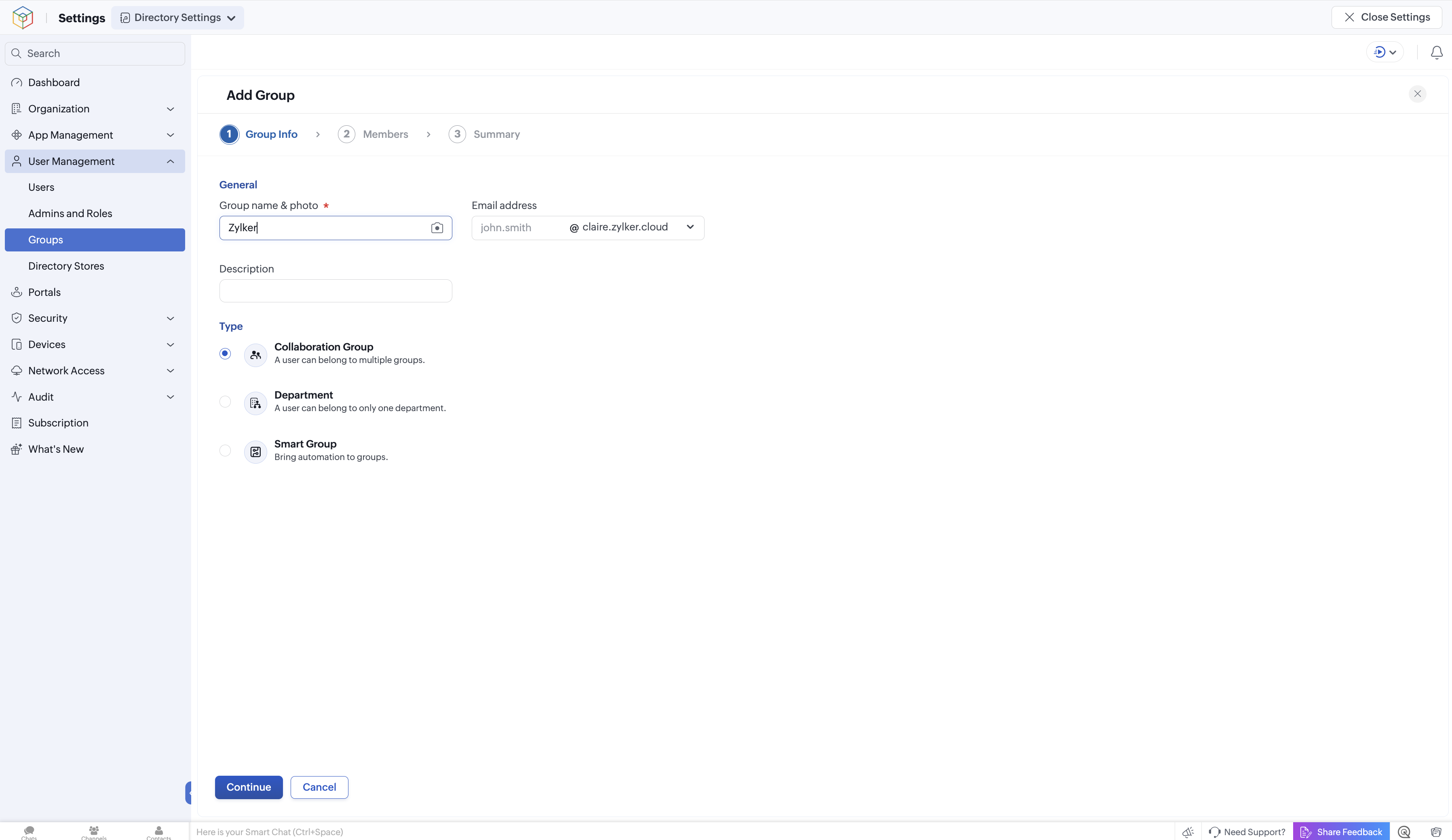Click the Smart Chat input bar
Screen dimensions: 1452x840
click(x=683, y=832)
